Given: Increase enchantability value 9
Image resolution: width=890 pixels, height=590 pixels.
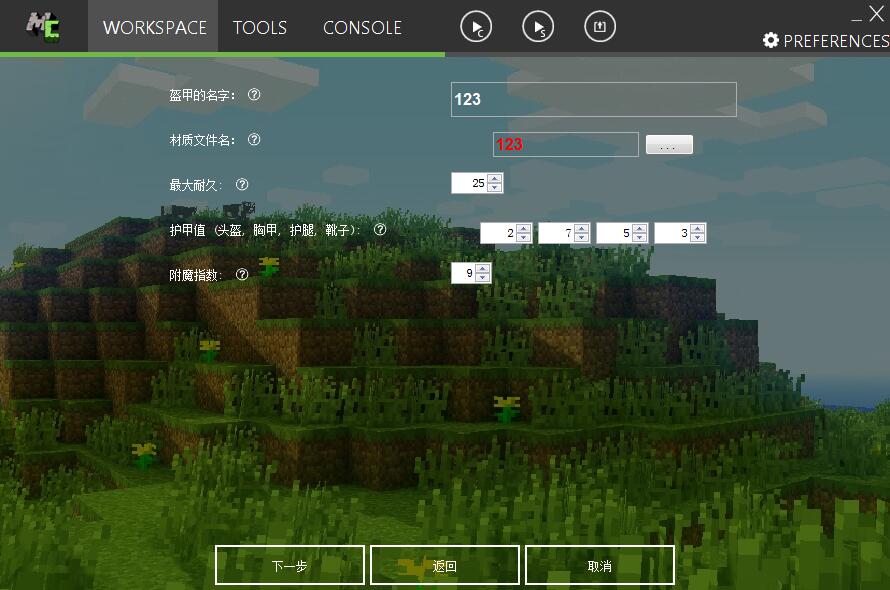Looking at the screenshot, I should (x=483, y=269).
